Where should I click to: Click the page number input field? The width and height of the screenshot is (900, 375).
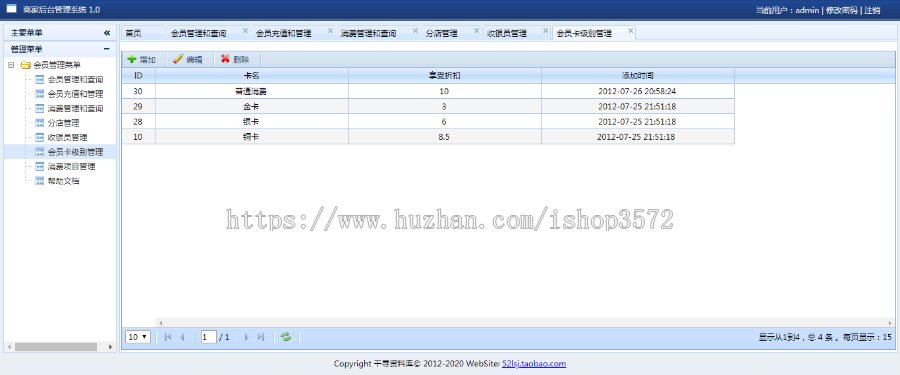click(208, 337)
